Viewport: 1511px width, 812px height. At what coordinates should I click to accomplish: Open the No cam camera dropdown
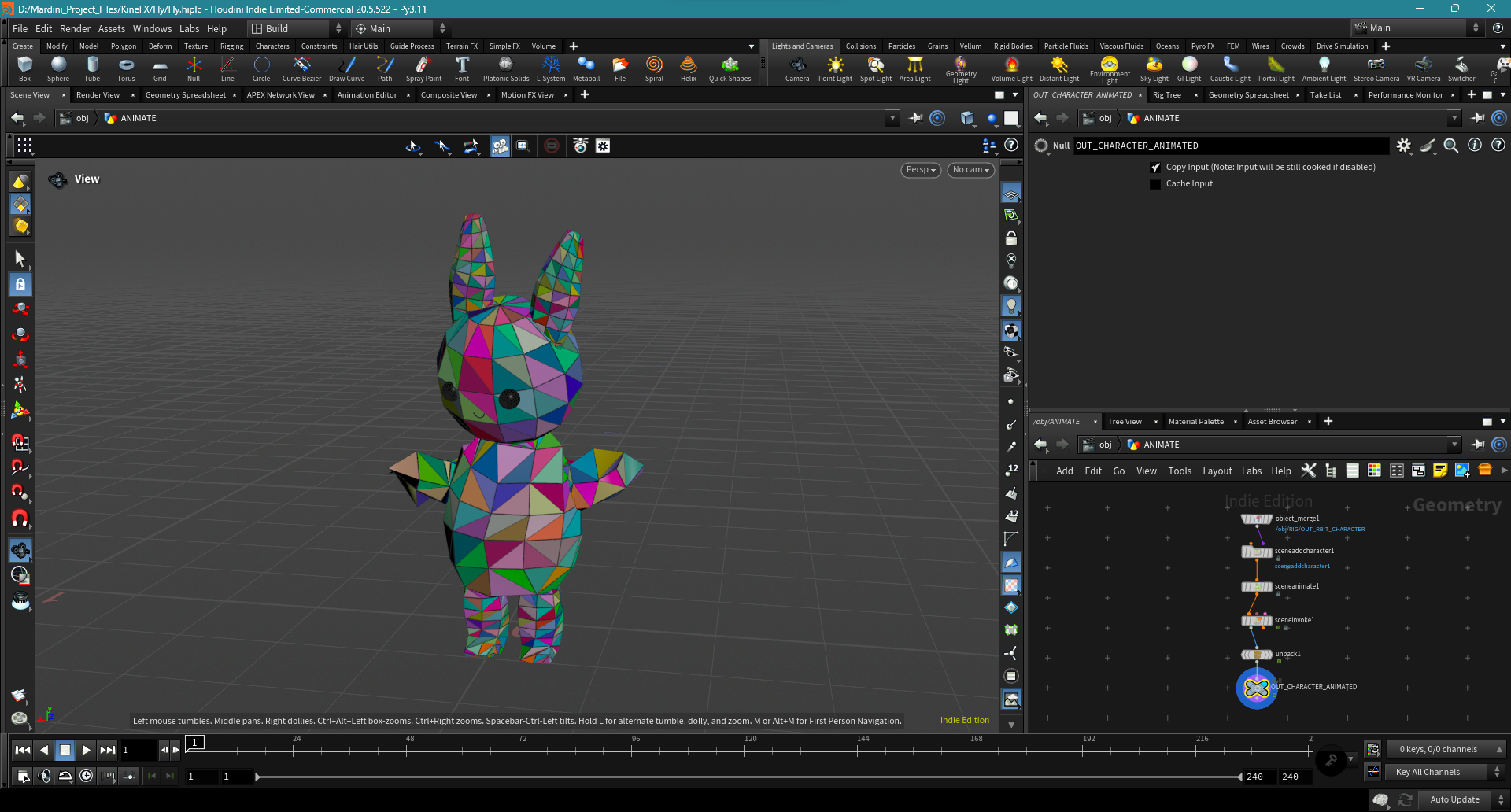(x=970, y=170)
